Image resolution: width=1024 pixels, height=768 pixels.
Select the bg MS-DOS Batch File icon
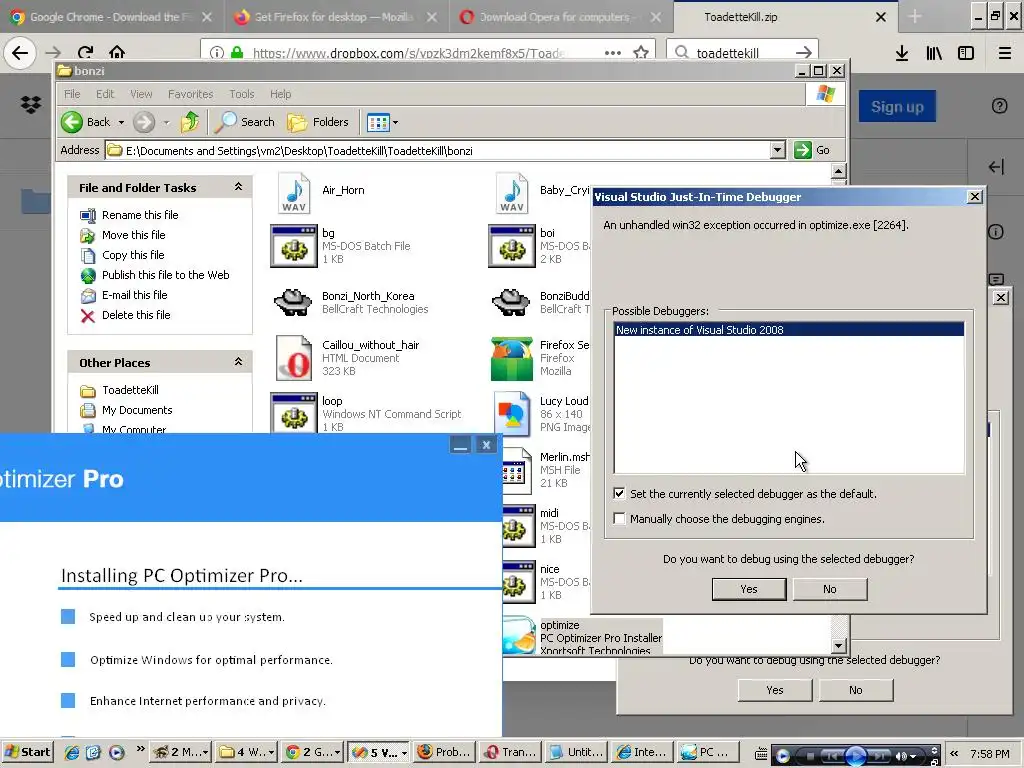coord(294,246)
